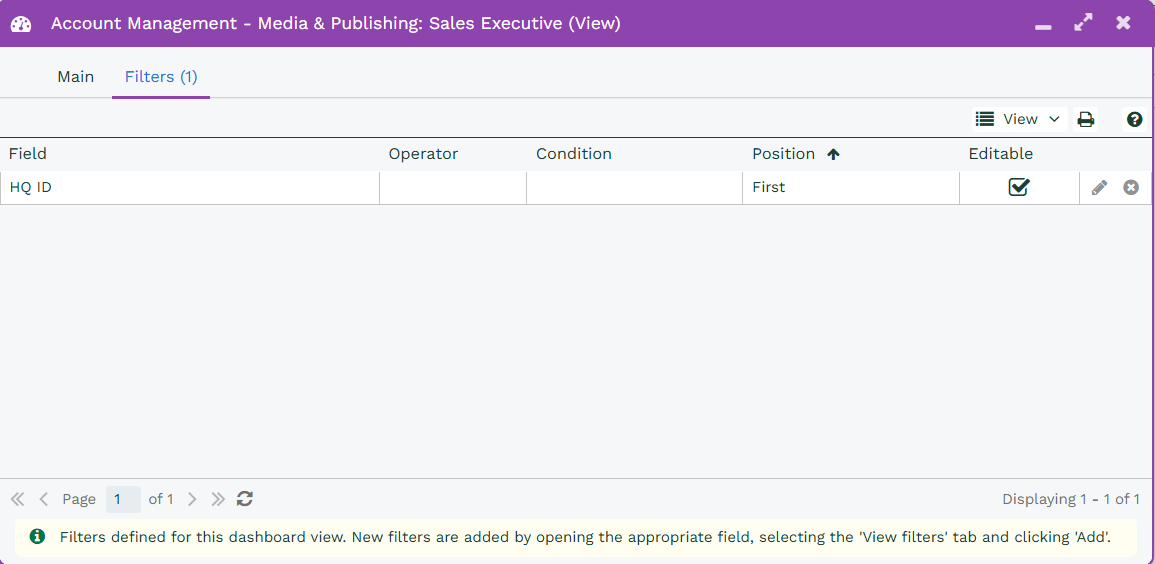Refresh the filters grid
The height and width of the screenshot is (564, 1155).
pos(245,498)
